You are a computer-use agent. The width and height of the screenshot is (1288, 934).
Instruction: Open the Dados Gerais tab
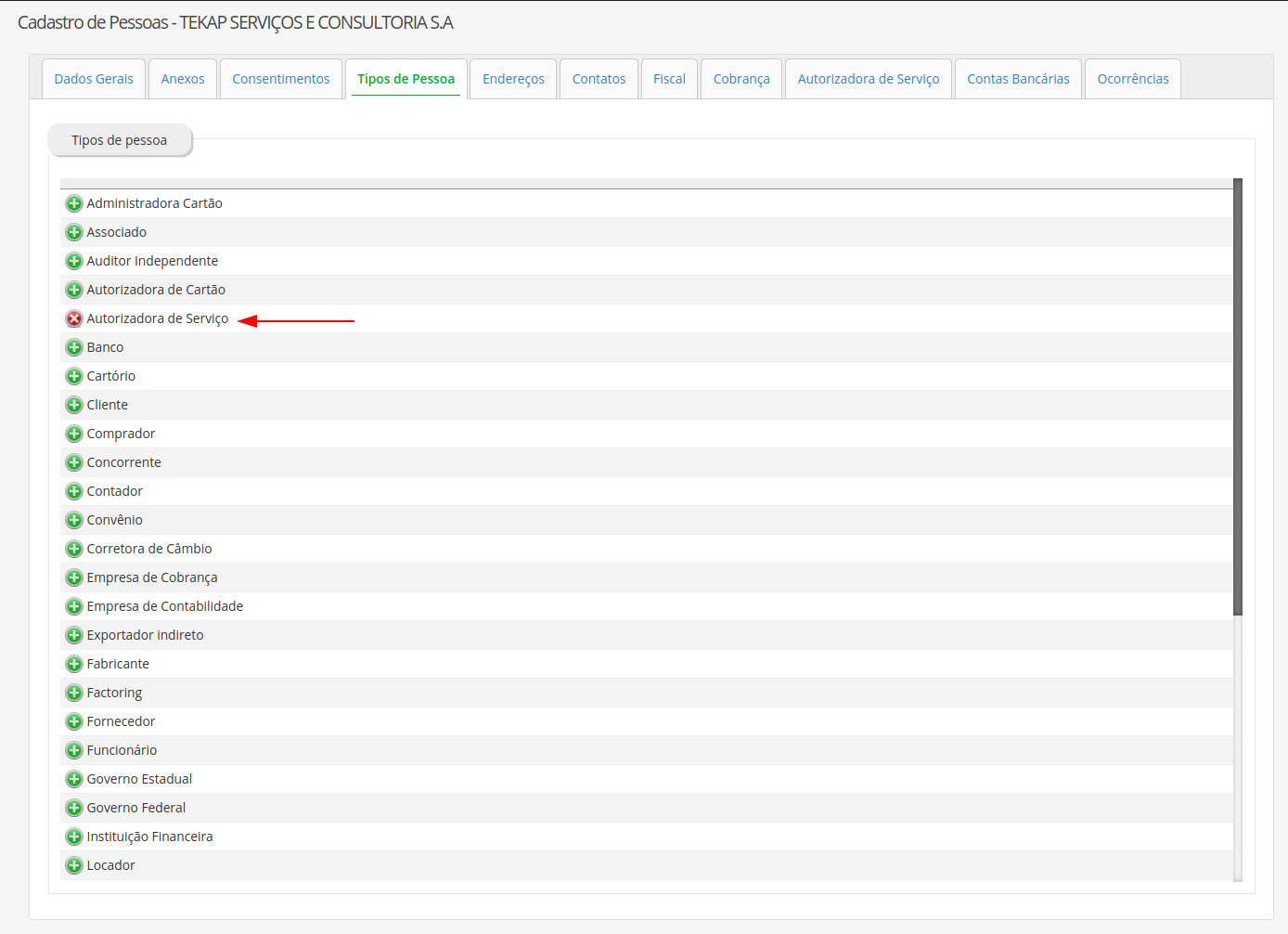tap(94, 79)
